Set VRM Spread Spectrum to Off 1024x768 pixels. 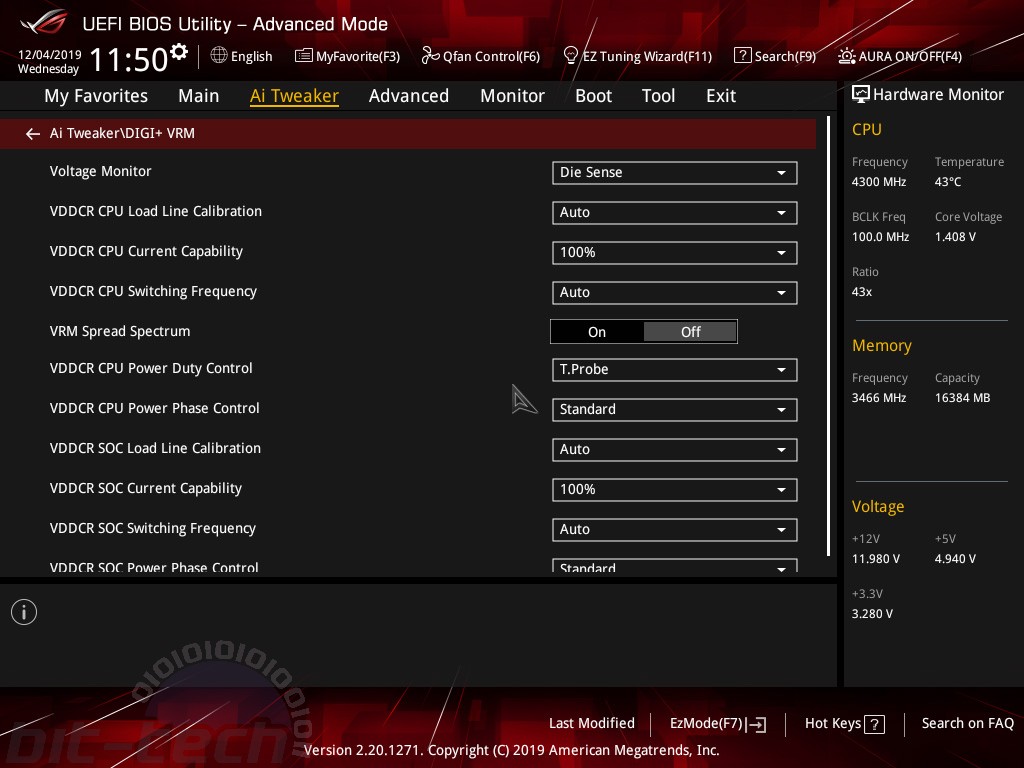pyautogui.click(x=690, y=332)
